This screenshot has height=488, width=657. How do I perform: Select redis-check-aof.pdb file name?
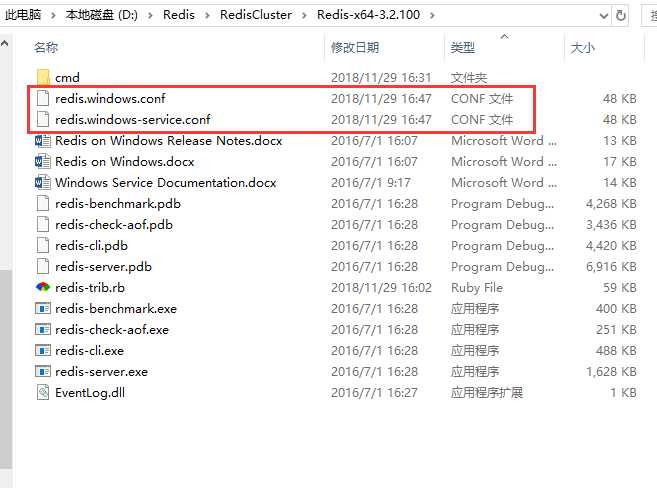pos(114,225)
